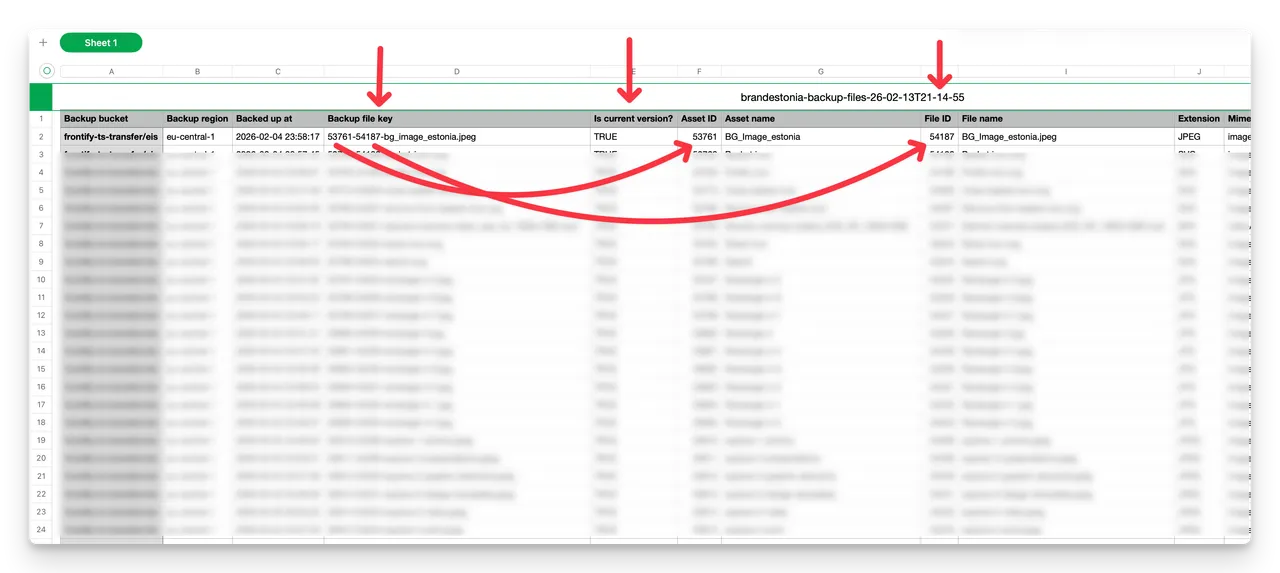This screenshot has height=573, width=1280.
Task: Click the frontify-ts-transfer/eis cell in row 2
Action: tap(111, 137)
